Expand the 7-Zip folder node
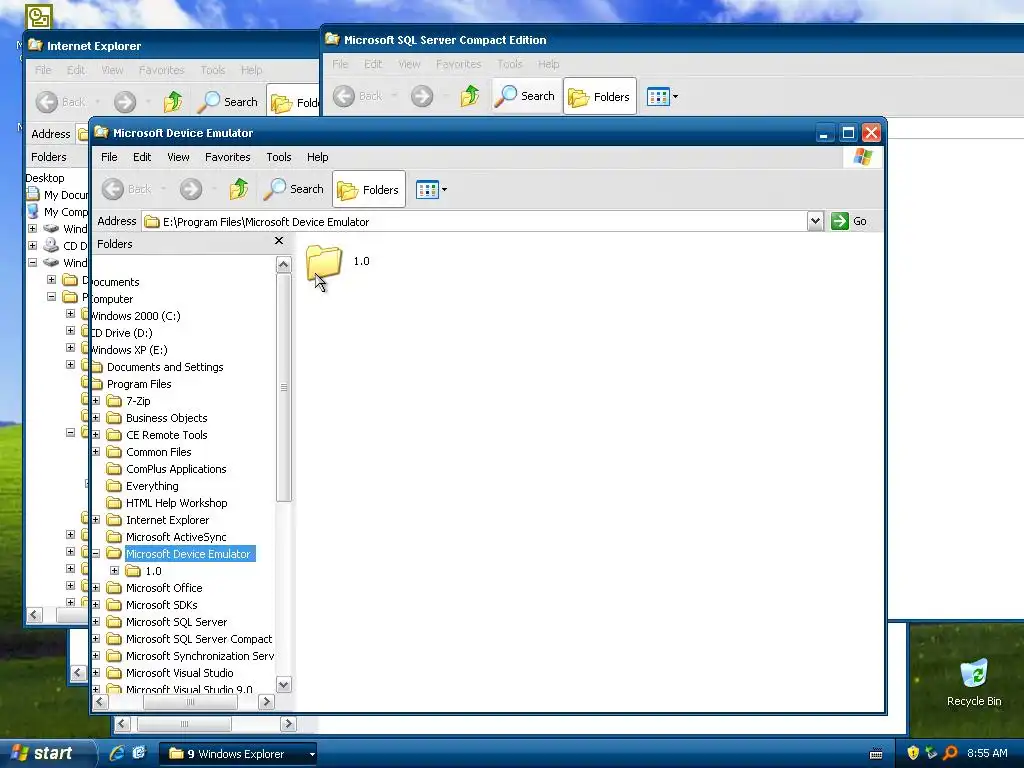The height and width of the screenshot is (768, 1024). (96, 401)
